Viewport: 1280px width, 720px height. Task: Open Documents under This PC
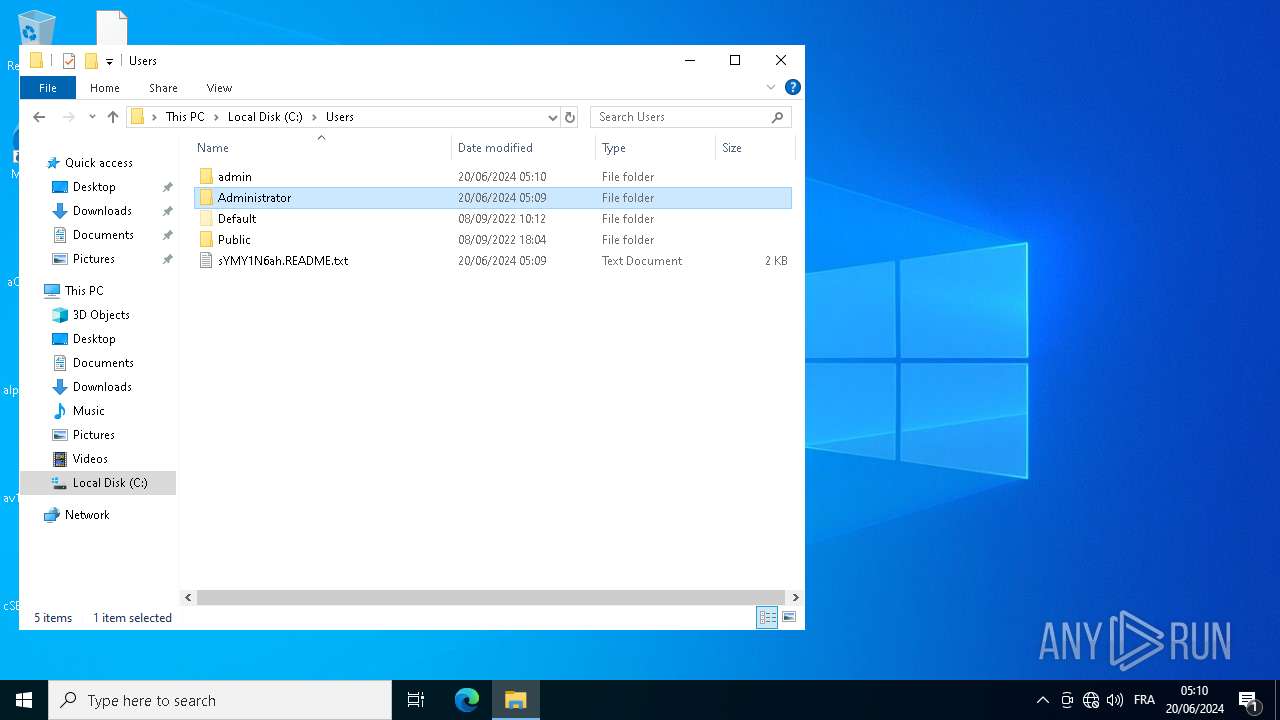(103, 363)
